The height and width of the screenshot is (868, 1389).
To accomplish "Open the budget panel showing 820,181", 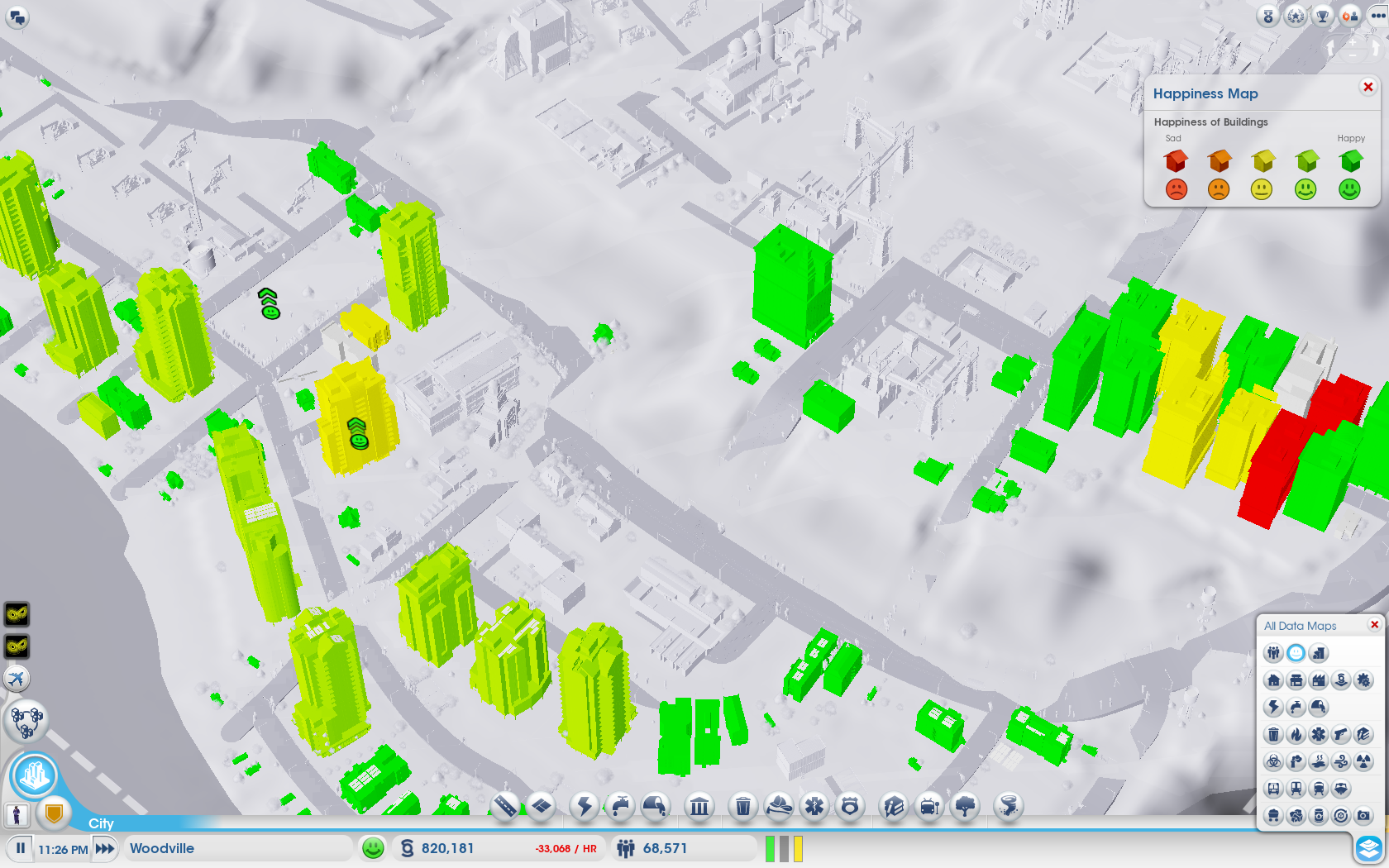I will (x=498, y=848).
